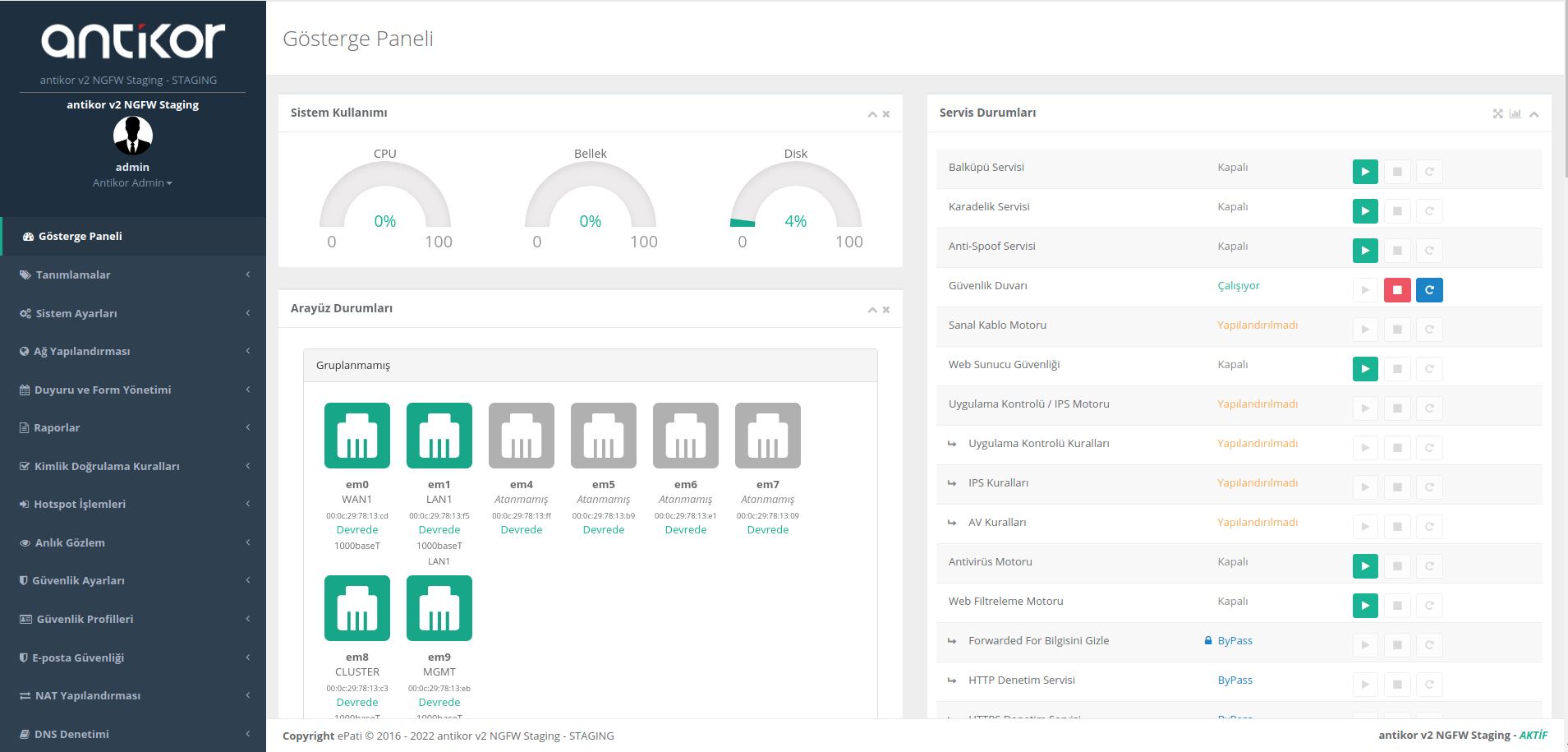The image size is (1568, 752).
Task: Click the em7 interface icon
Action: coord(768,436)
